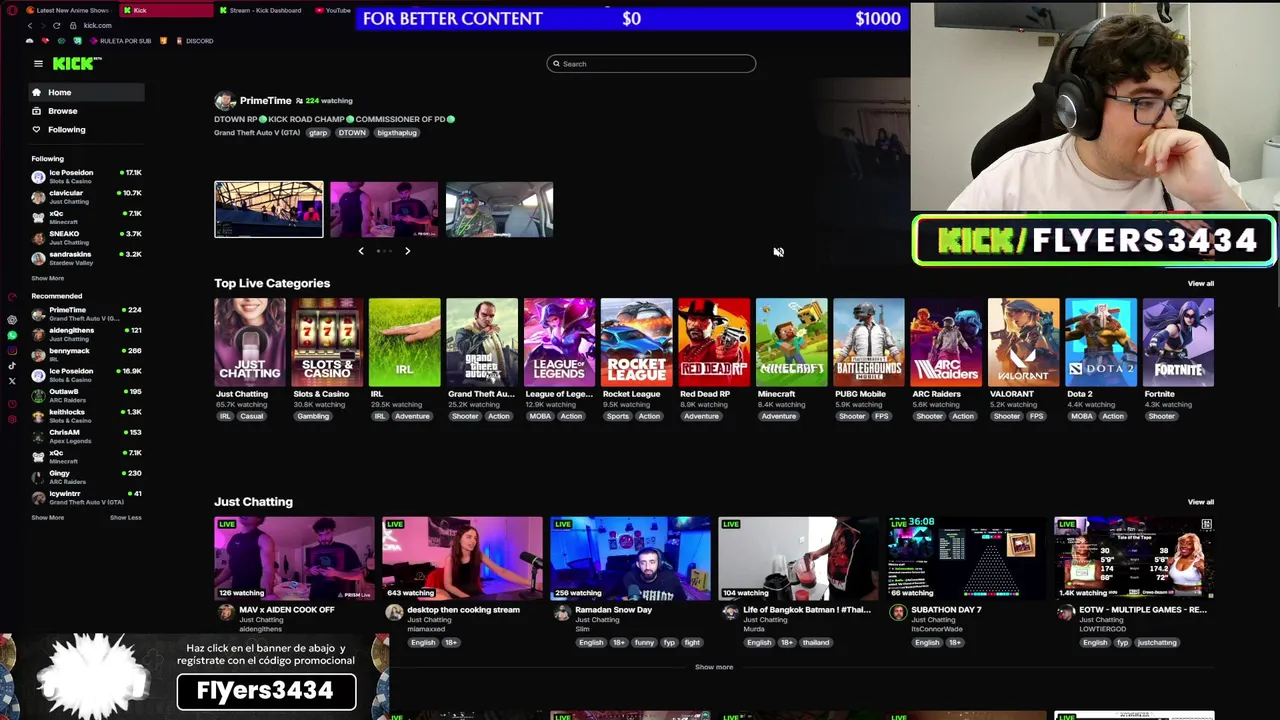Open SUBATHON DAY 7 stream title
Screen dimensions: 1280x720
pos(946,610)
